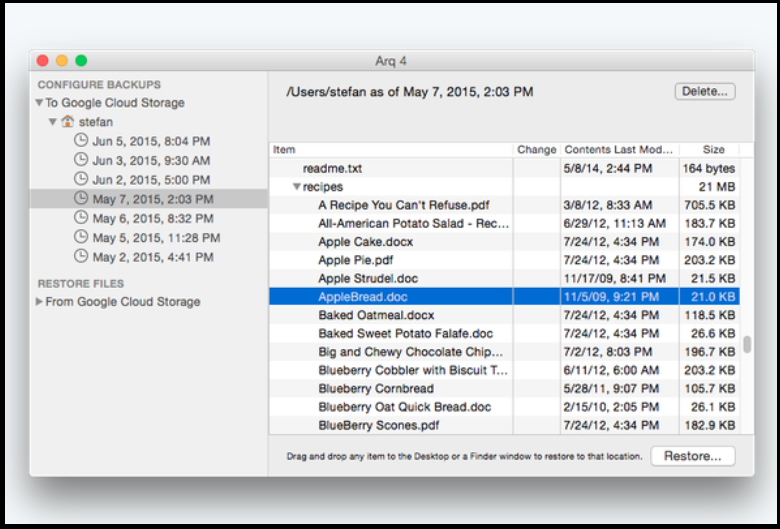The width and height of the screenshot is (780, 529).
Task: Click the clock icon beside Jun 5, 2015 backup
Action: click(x=81, y=141)
